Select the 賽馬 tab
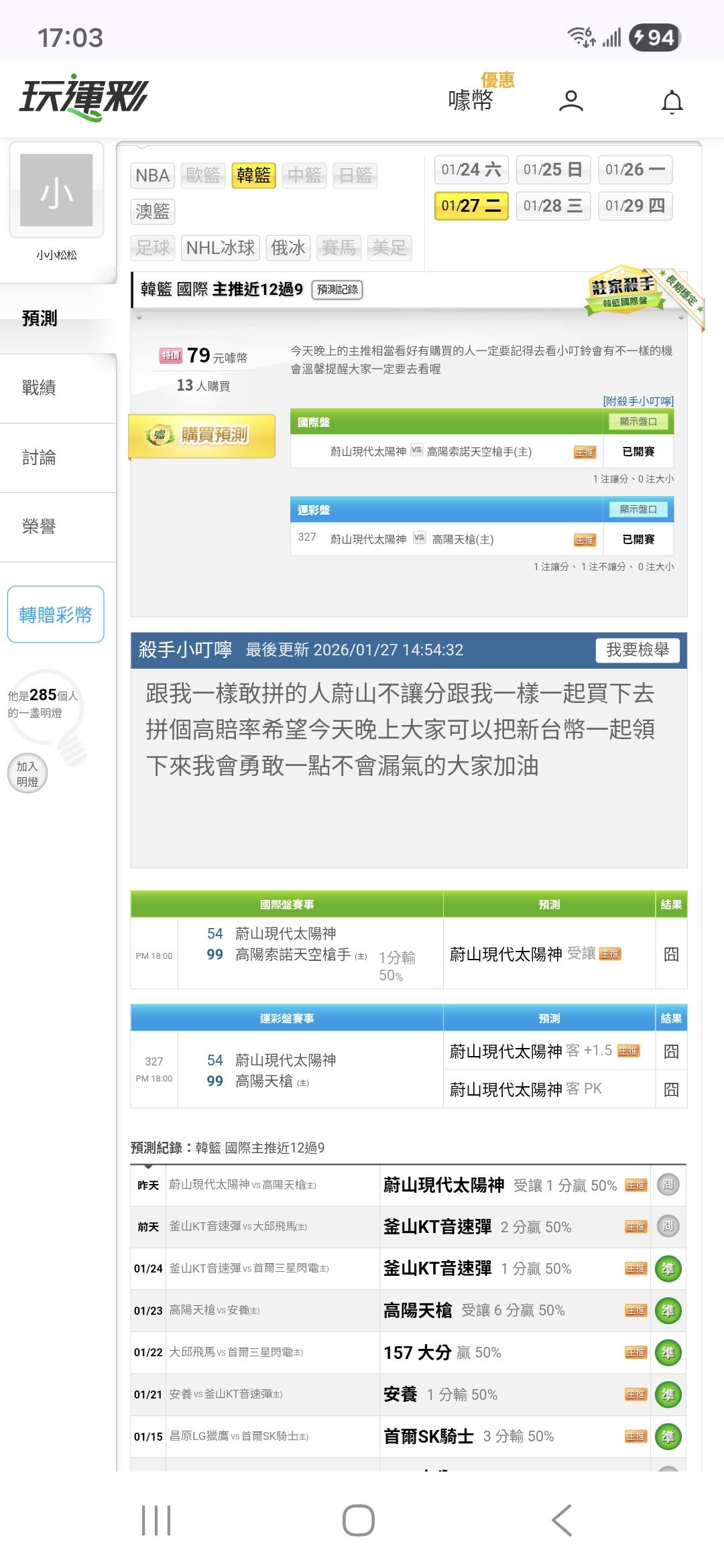Screen dimensions: 724x1568 point(339,248)
